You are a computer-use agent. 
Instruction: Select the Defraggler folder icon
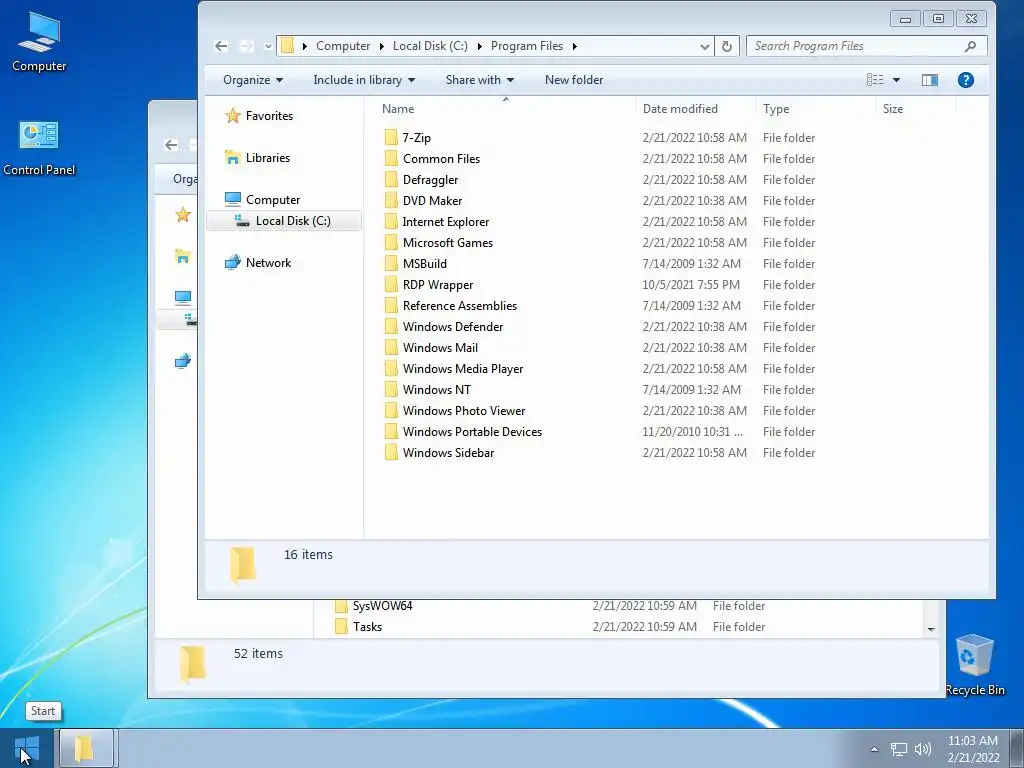click(x=391, y=180)
